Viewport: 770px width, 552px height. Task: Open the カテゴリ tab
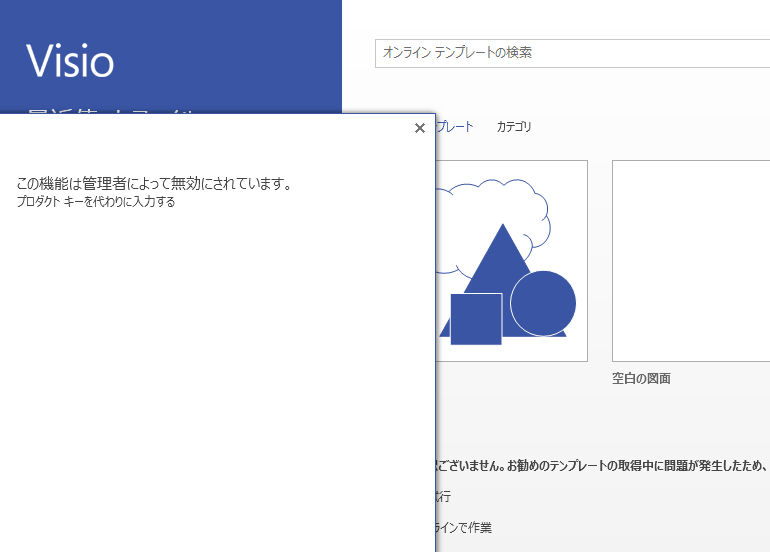514,127
